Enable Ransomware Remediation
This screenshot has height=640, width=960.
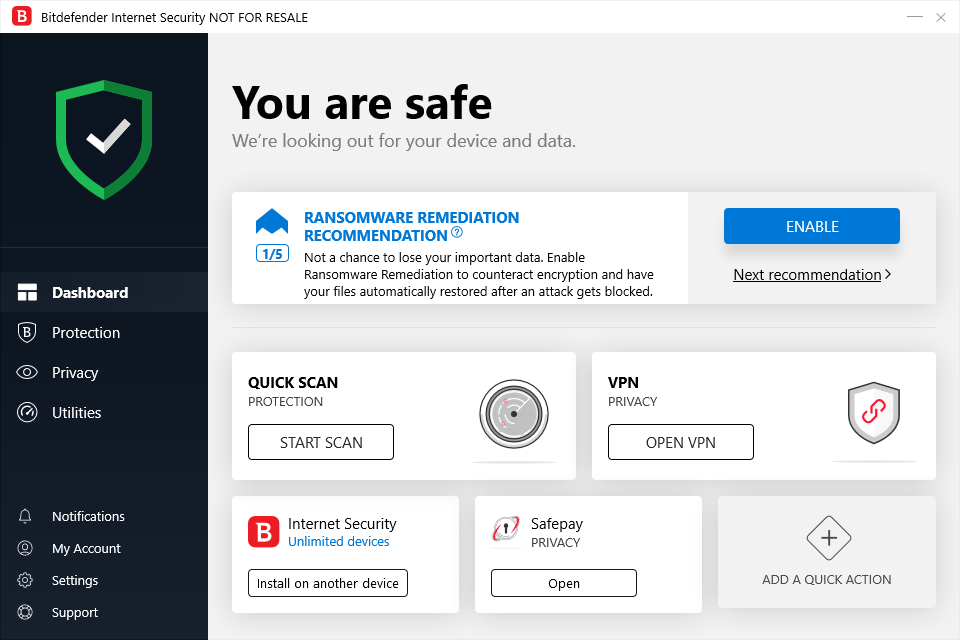click(811, 226)
